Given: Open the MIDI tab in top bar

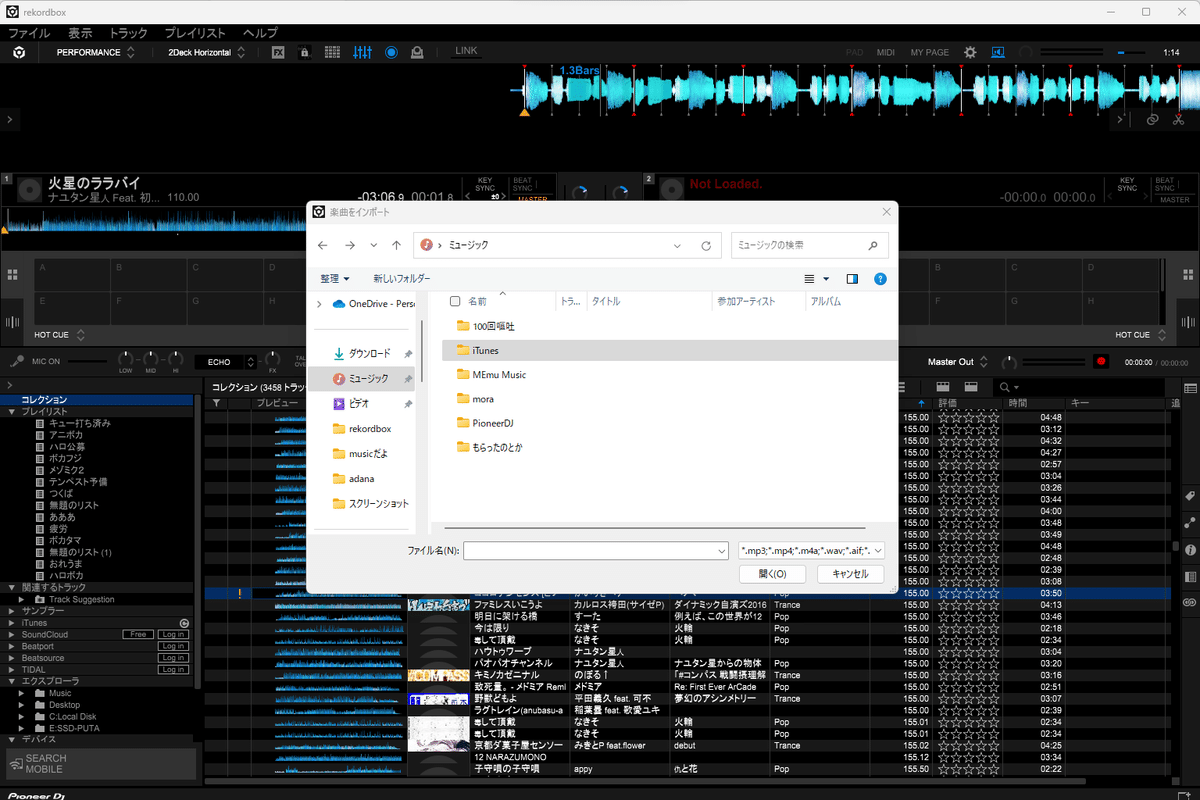Looking at the screenshot, I should [x=886, y=52].
